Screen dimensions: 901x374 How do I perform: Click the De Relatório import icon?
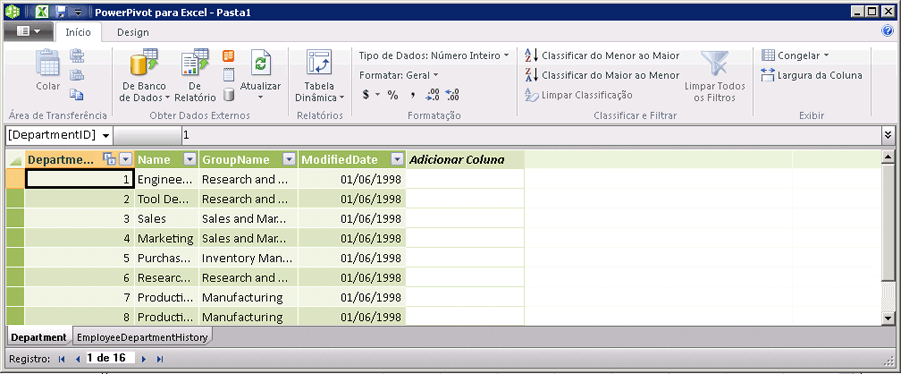[x=195, y=63]
